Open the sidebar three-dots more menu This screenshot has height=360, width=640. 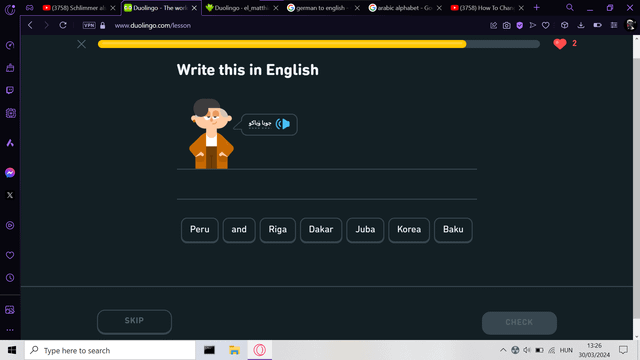[10, 330]
